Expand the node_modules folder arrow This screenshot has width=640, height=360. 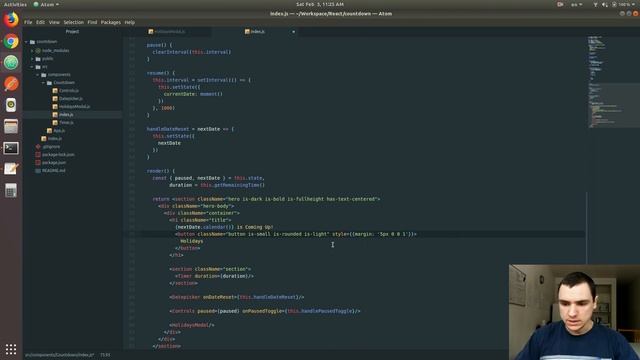tap(32, 51)
